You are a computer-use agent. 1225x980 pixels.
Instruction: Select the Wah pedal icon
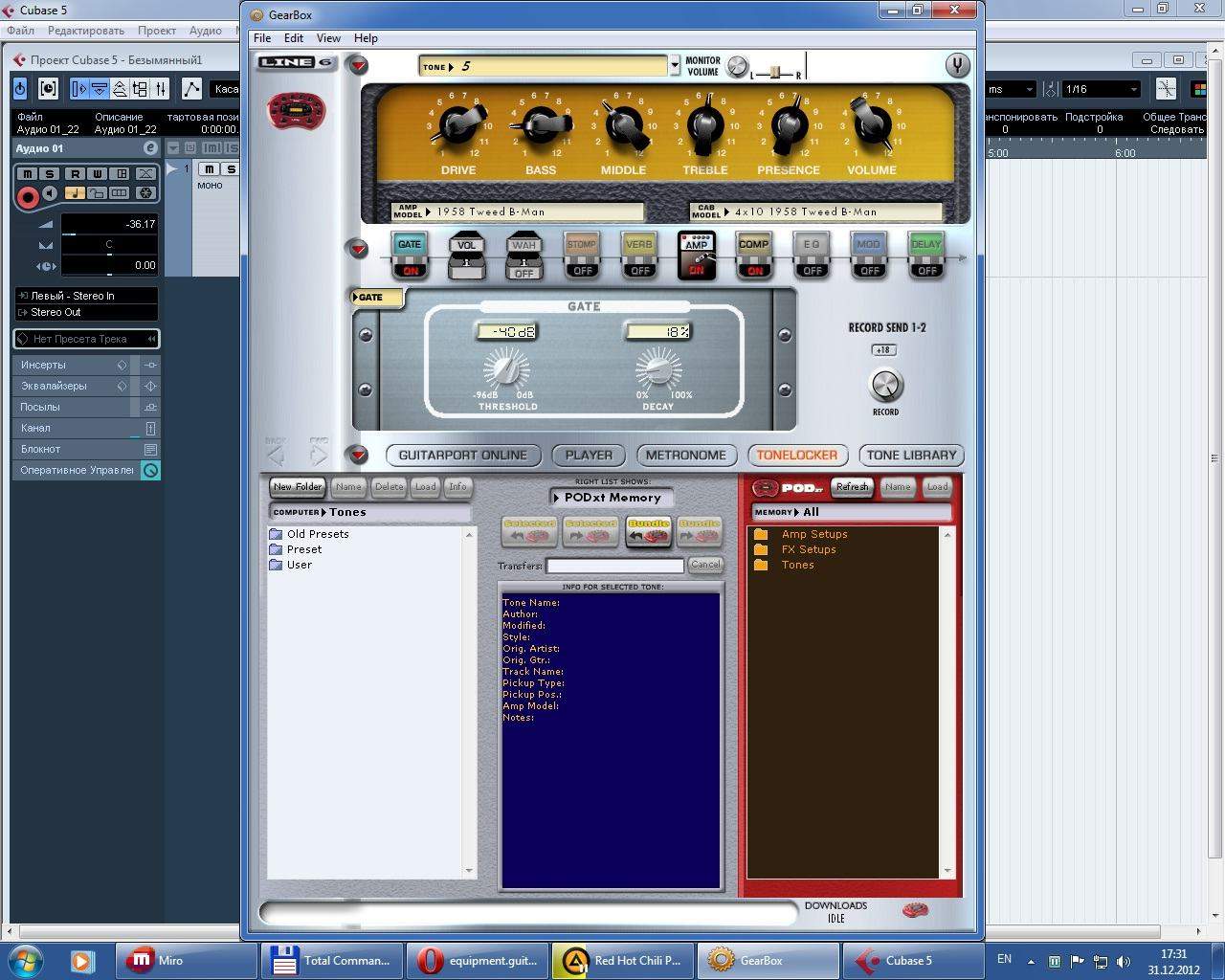523,256
